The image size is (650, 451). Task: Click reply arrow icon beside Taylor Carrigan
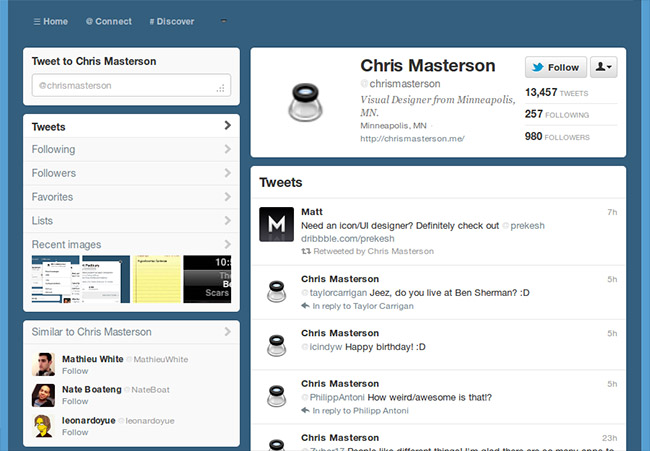pos(306,306)
